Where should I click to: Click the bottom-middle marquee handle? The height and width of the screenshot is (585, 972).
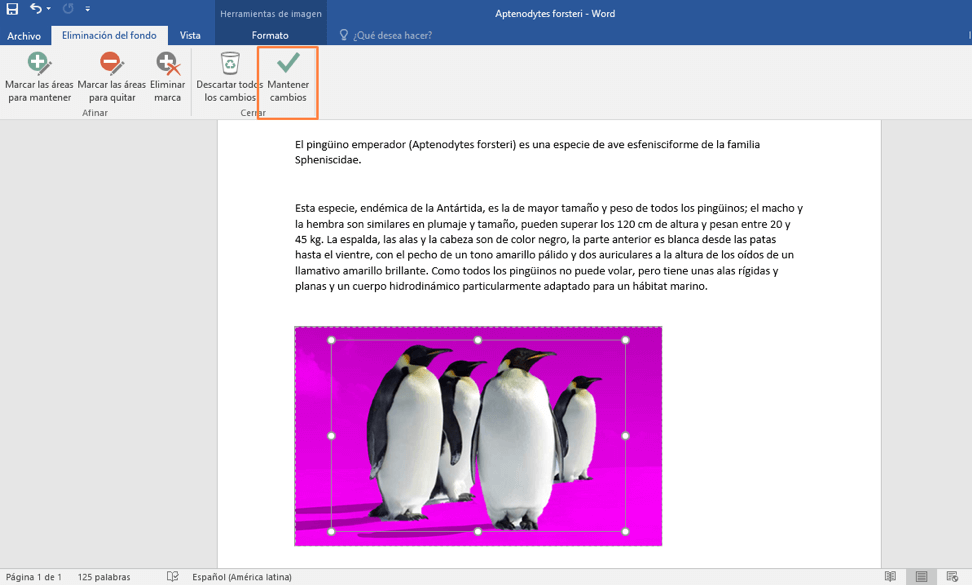click(478, 532)
